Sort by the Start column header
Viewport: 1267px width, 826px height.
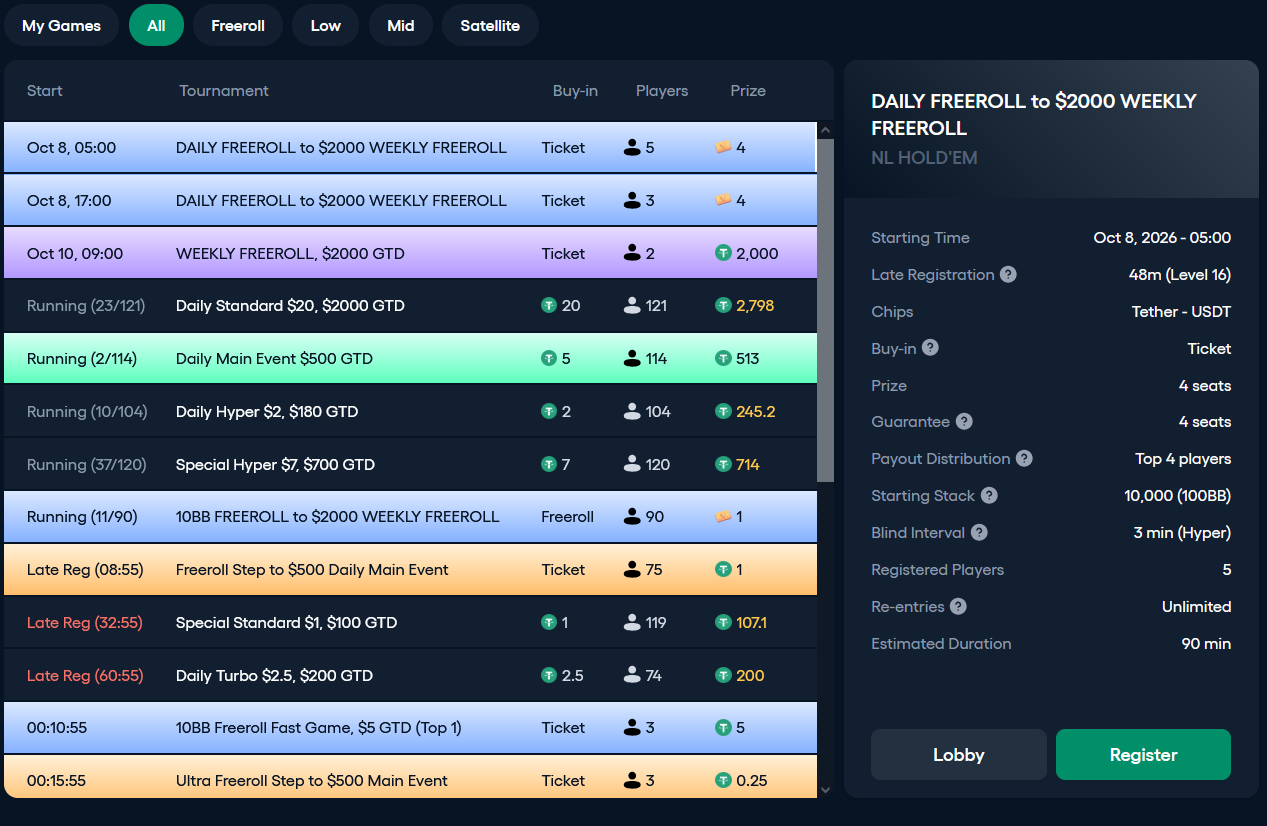tap(45, 91)
